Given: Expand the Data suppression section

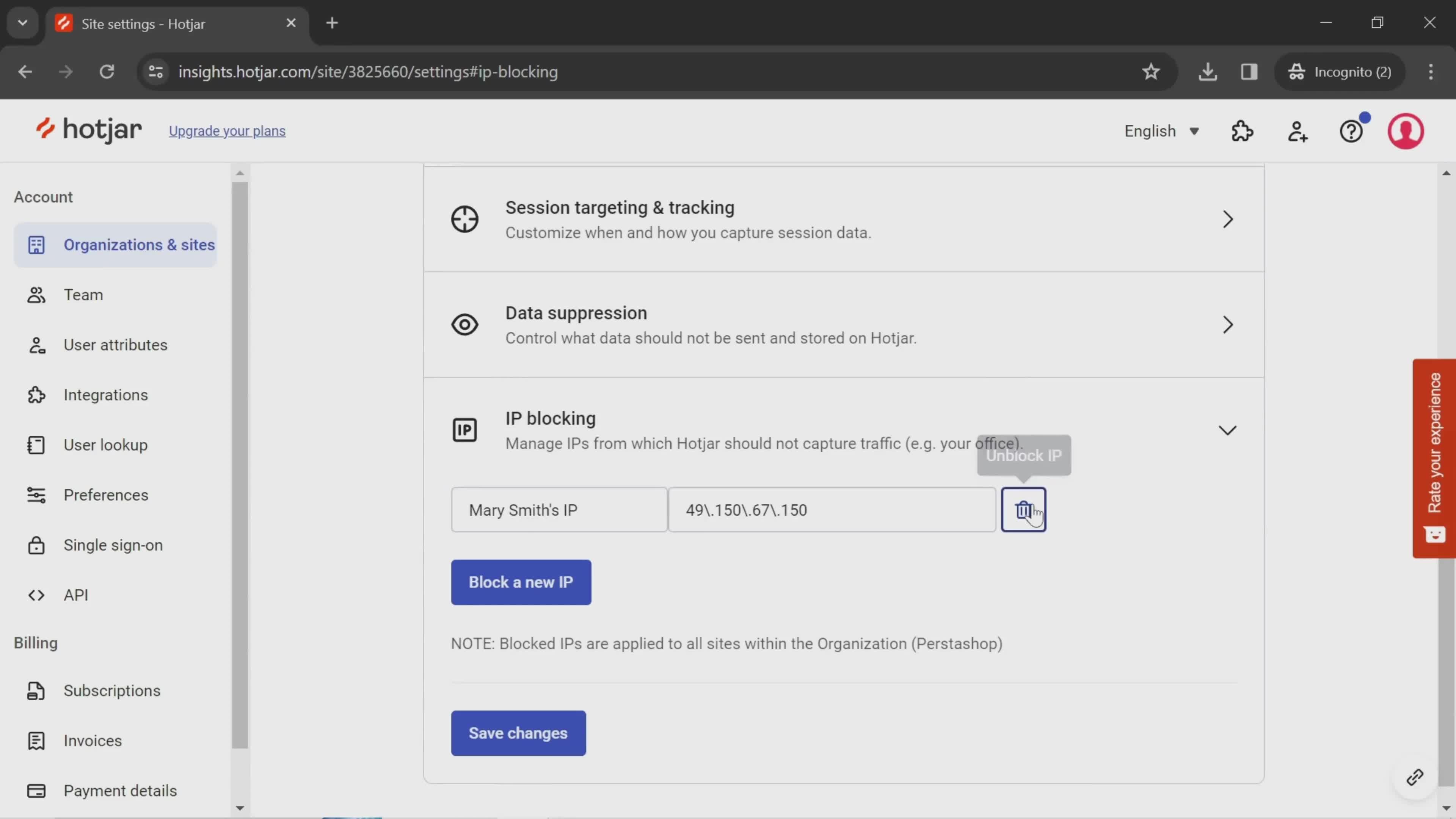Looking at the screenshot, I should (1229, 324).
